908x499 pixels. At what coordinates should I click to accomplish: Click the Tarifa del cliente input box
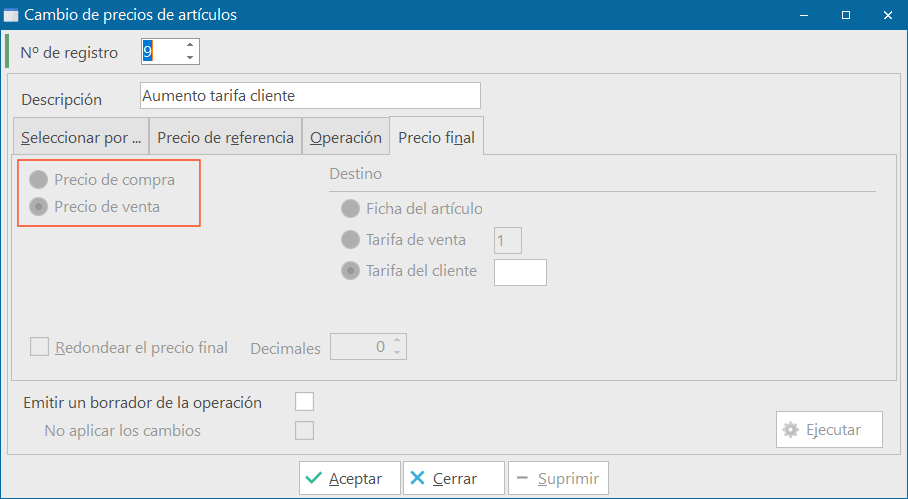520,273
